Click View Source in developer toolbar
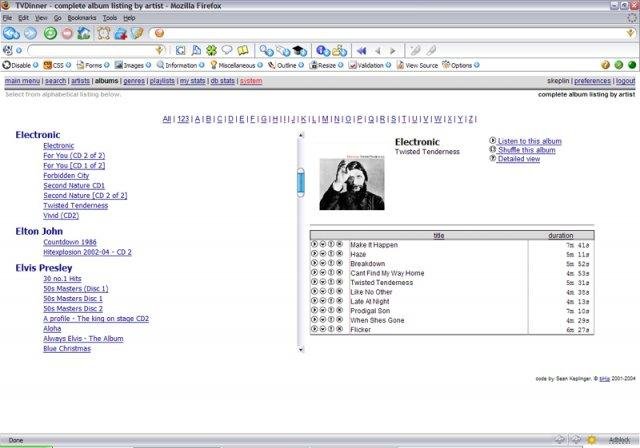640x448 pixels. (x=417, y=65)
